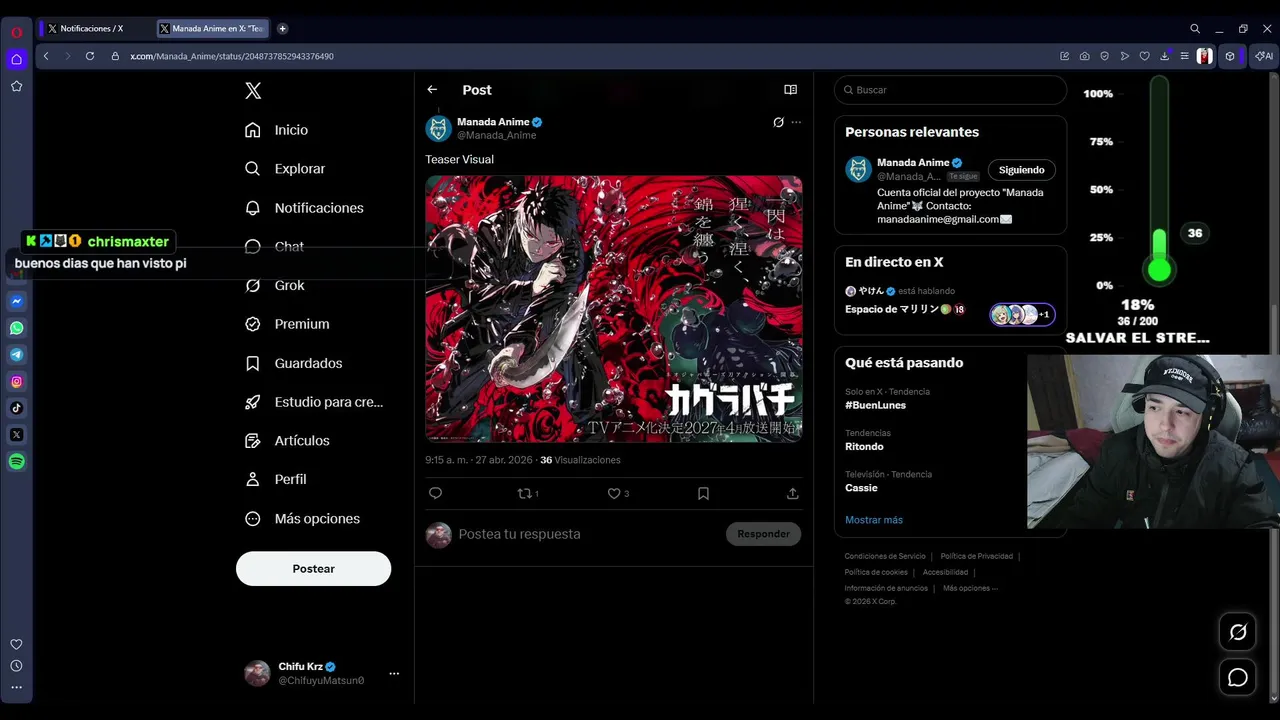Open Artículos in the navigation
This screenshot has height=720, width=1280.
(288, 441)
